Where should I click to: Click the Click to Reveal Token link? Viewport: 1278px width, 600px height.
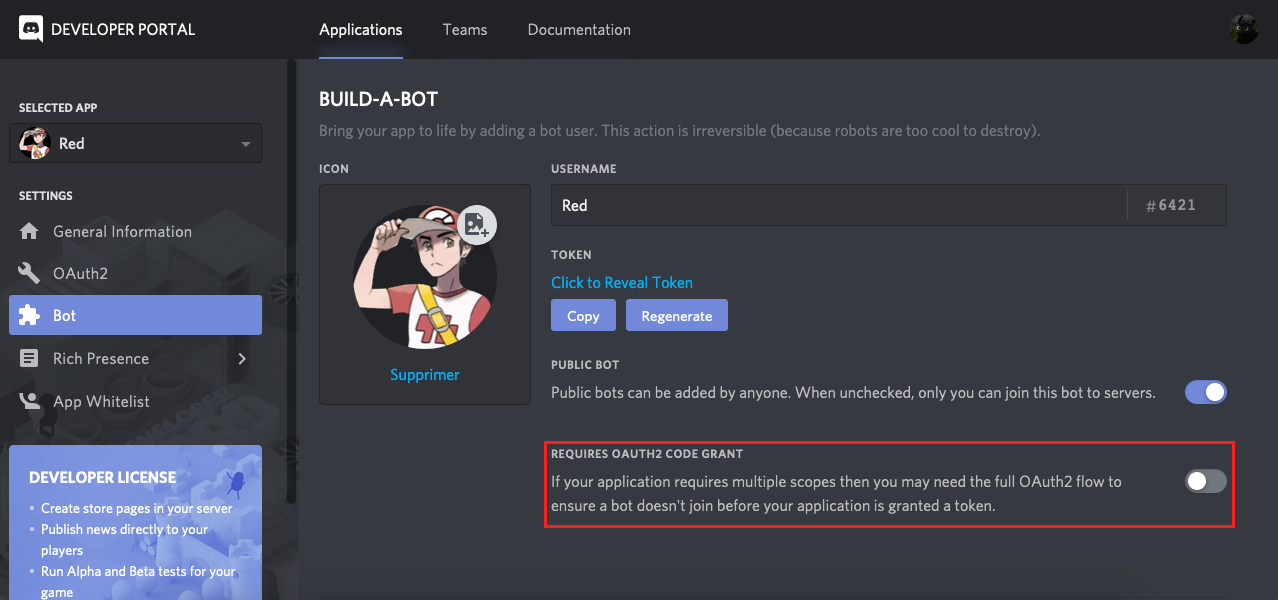coord(622,282)
